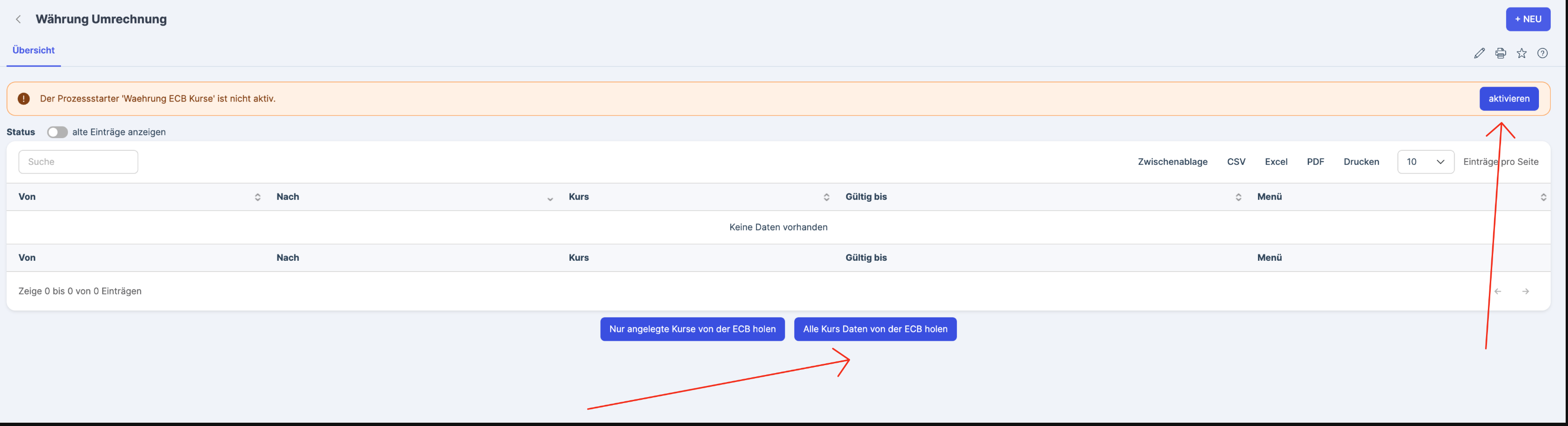Sort table by Kurs column
This screenshot has height=426, width=1568.
(826, 197)
